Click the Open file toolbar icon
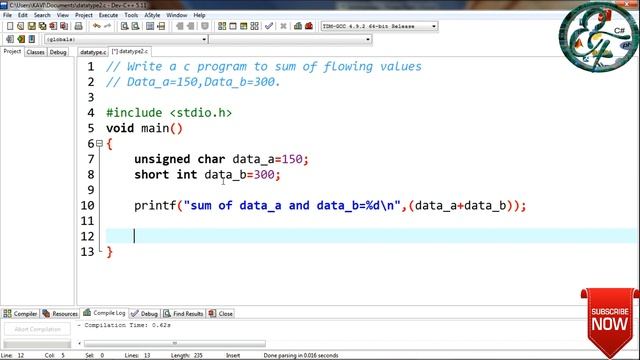640x360 pixels. point(21,26)
